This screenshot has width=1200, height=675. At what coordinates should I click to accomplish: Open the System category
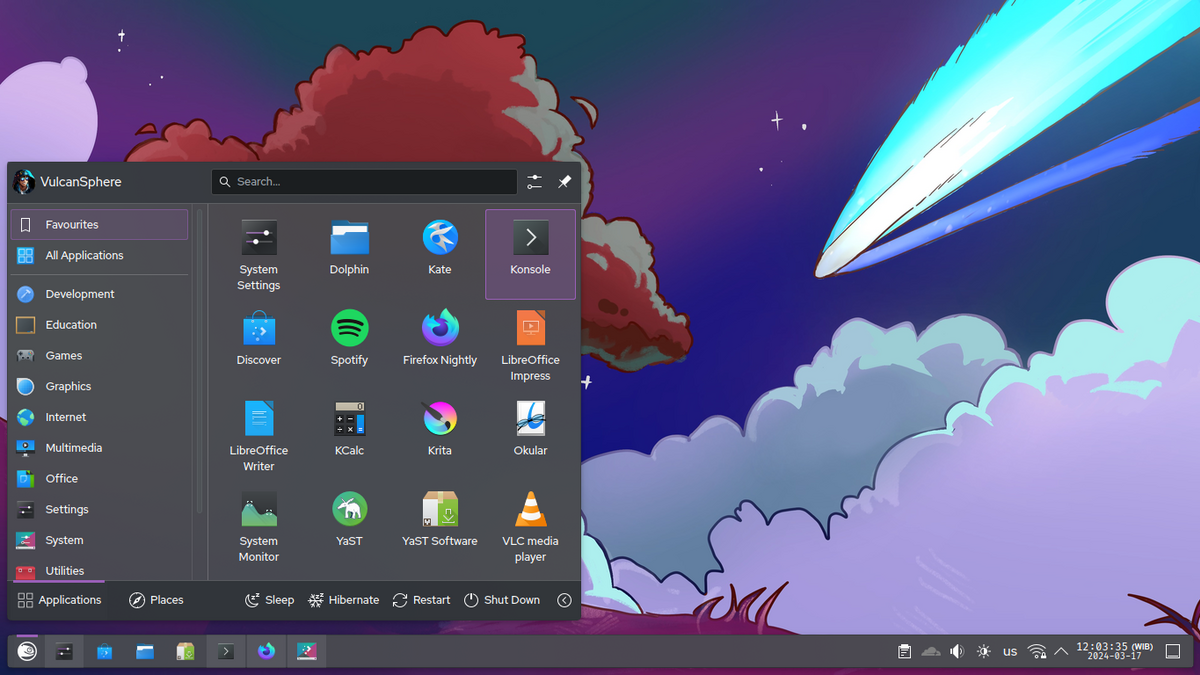click(99, 540)
